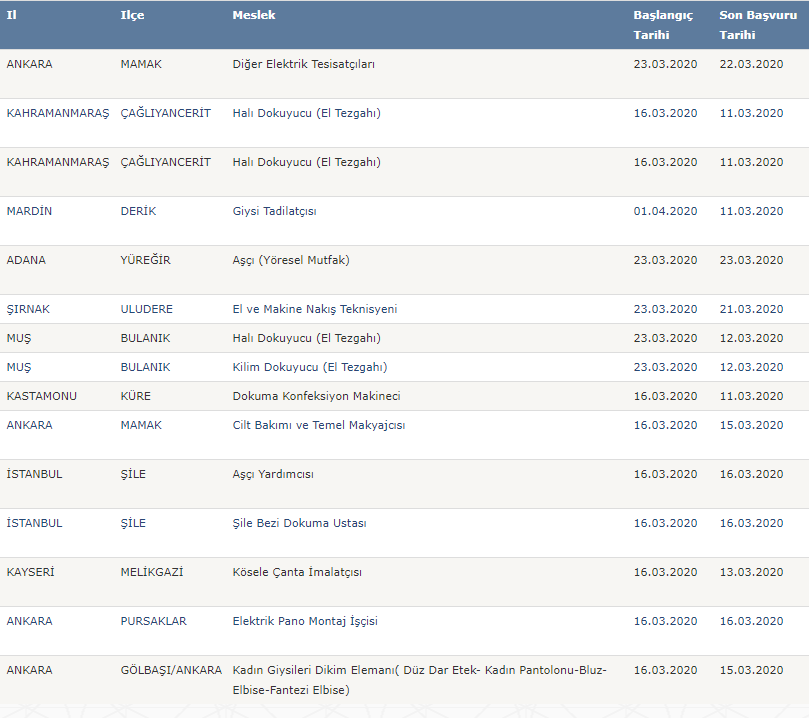Open Şile Bezi Dokuma Ustası listing
Viewport: 809px width, 718px height.
click(x=299, y=523)
